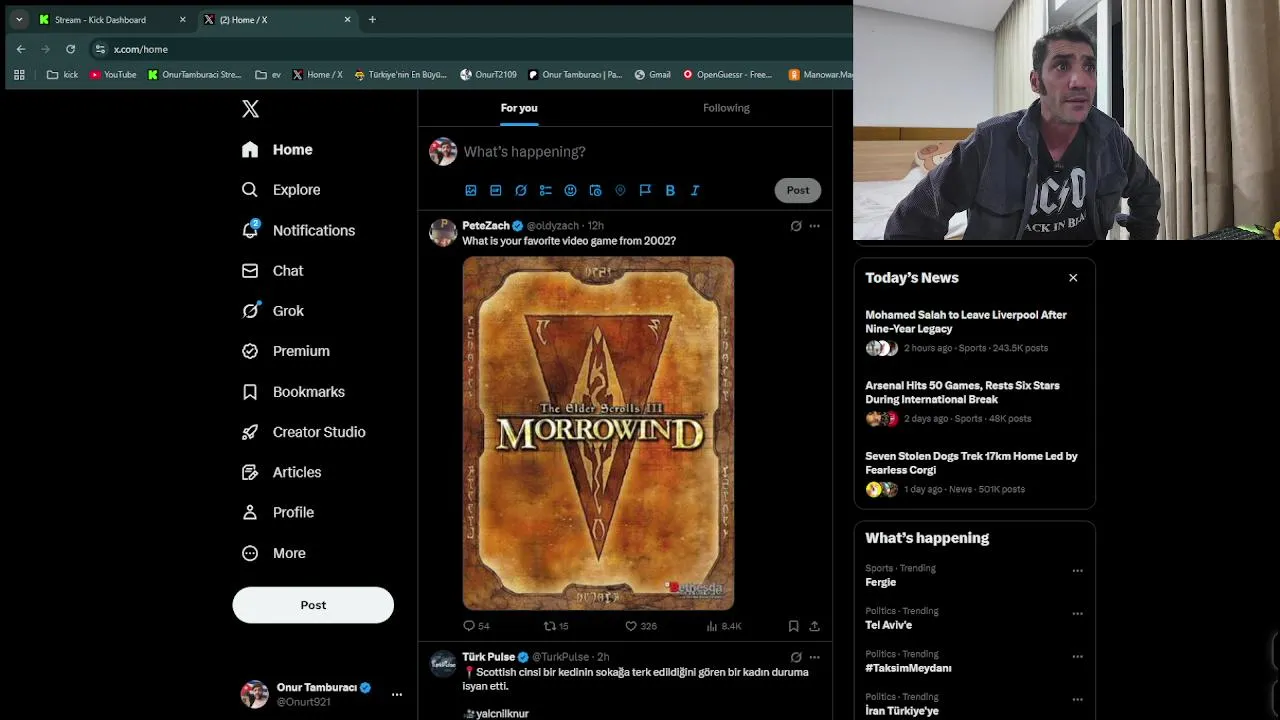
Task: Open the browser tab search dropdown arrow
Action: pos(19,20)
